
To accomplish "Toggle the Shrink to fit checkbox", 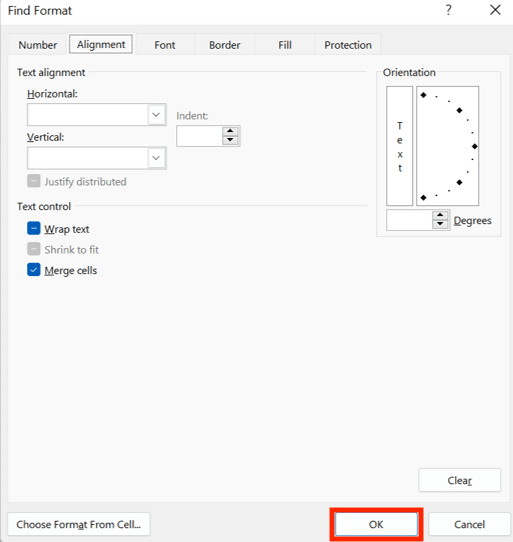I will 34,249.
